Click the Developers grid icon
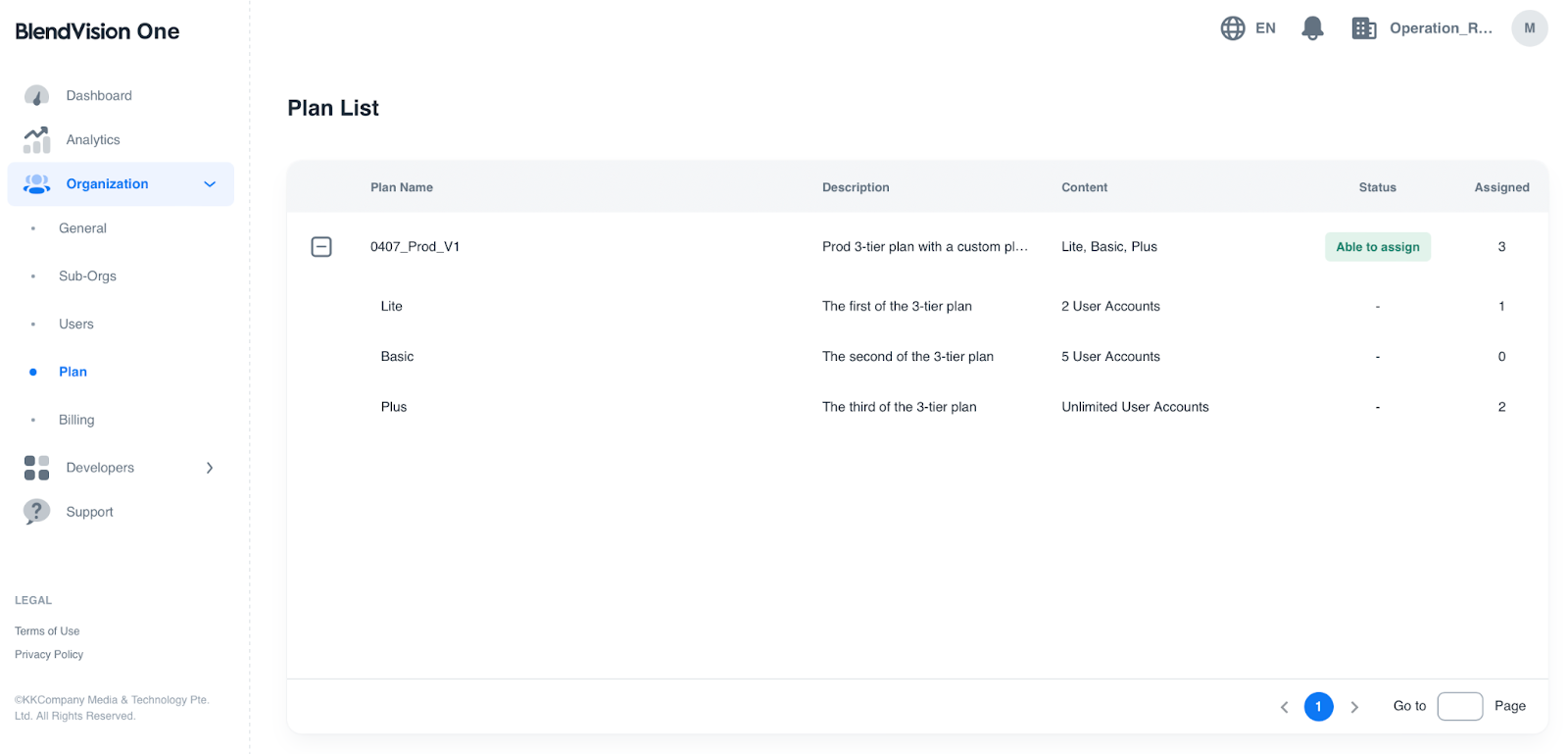This screenshot has height=754, width=1568. click(36, 468)
